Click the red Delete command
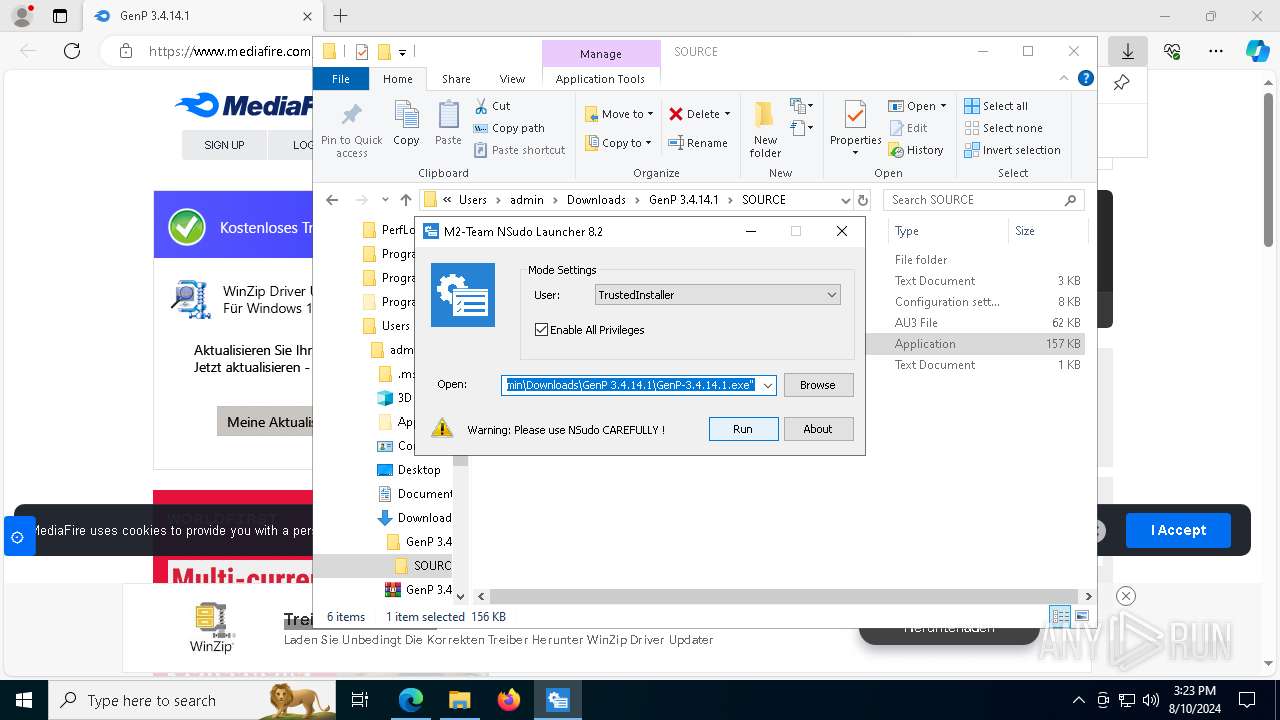The image size is (1280, 720). point(700,114)
